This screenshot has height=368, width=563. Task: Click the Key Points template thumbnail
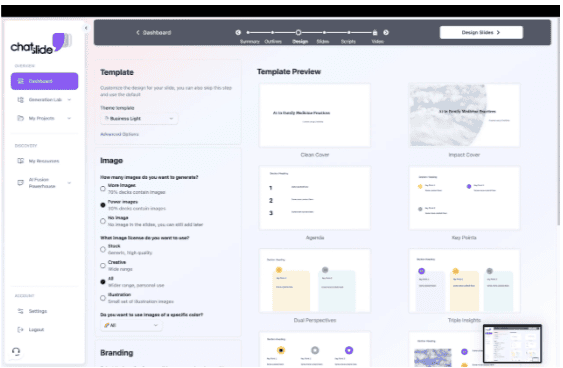coord(464,198)
